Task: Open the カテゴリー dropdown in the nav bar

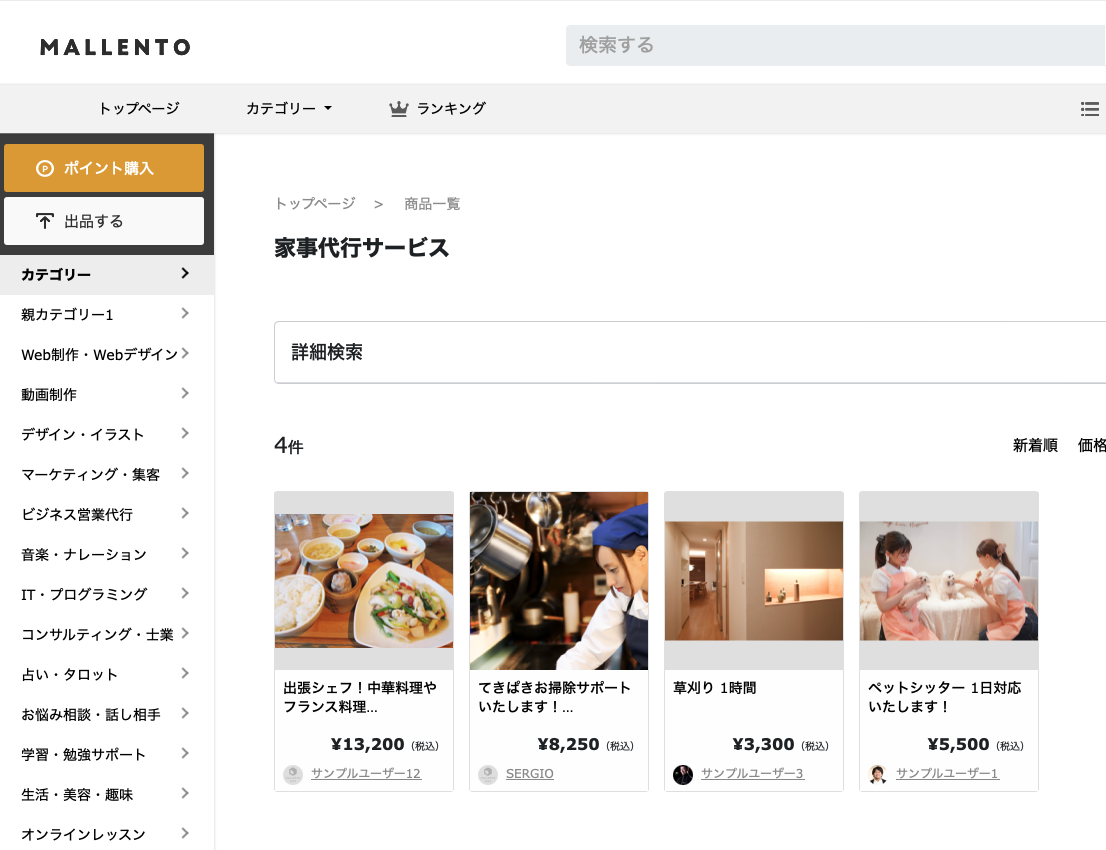Action: tap(288, 109)
